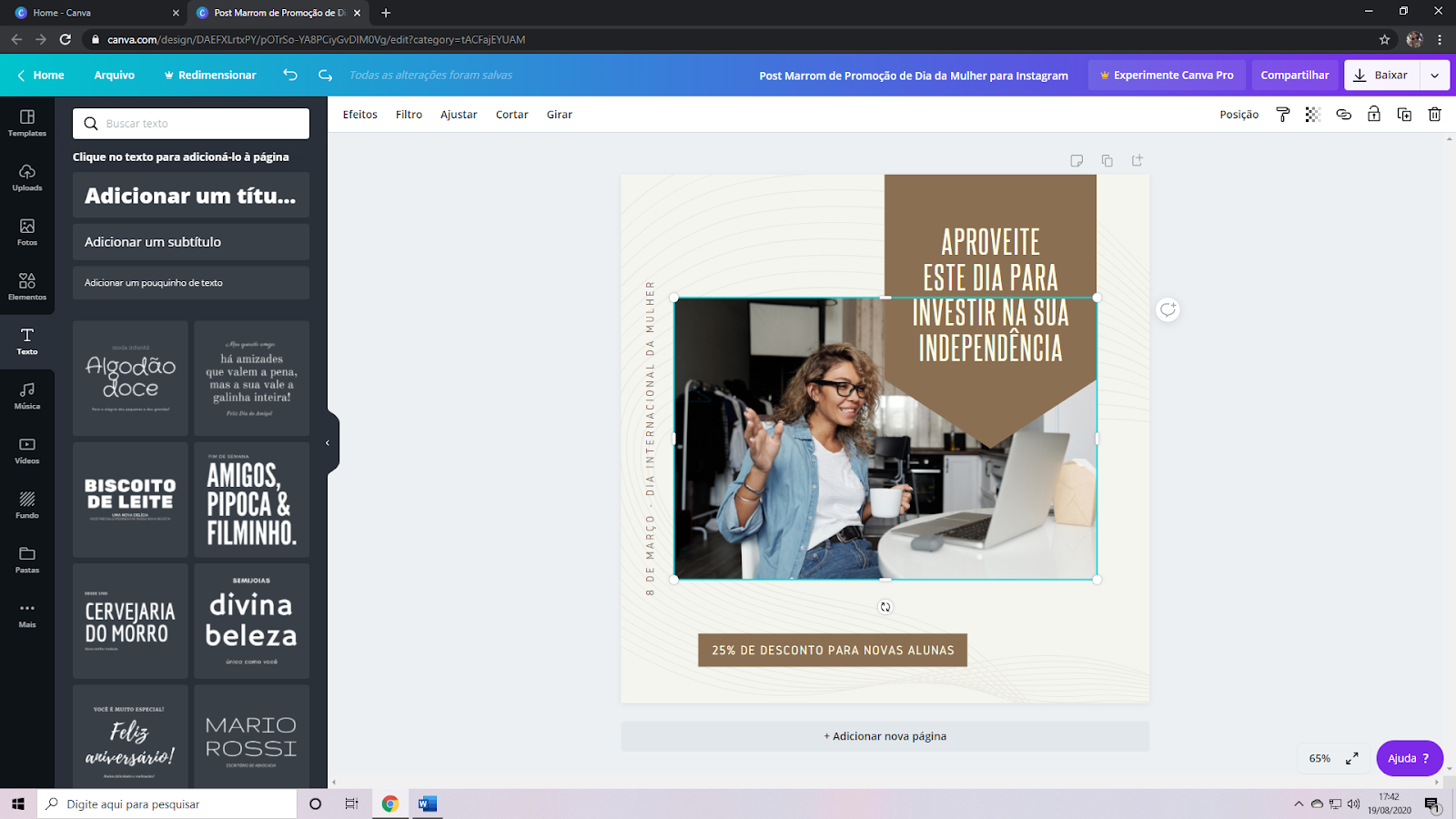Select the 25% de desconto text box
The height and width of the screenshot is (819, 1456).
click(833, 651)
